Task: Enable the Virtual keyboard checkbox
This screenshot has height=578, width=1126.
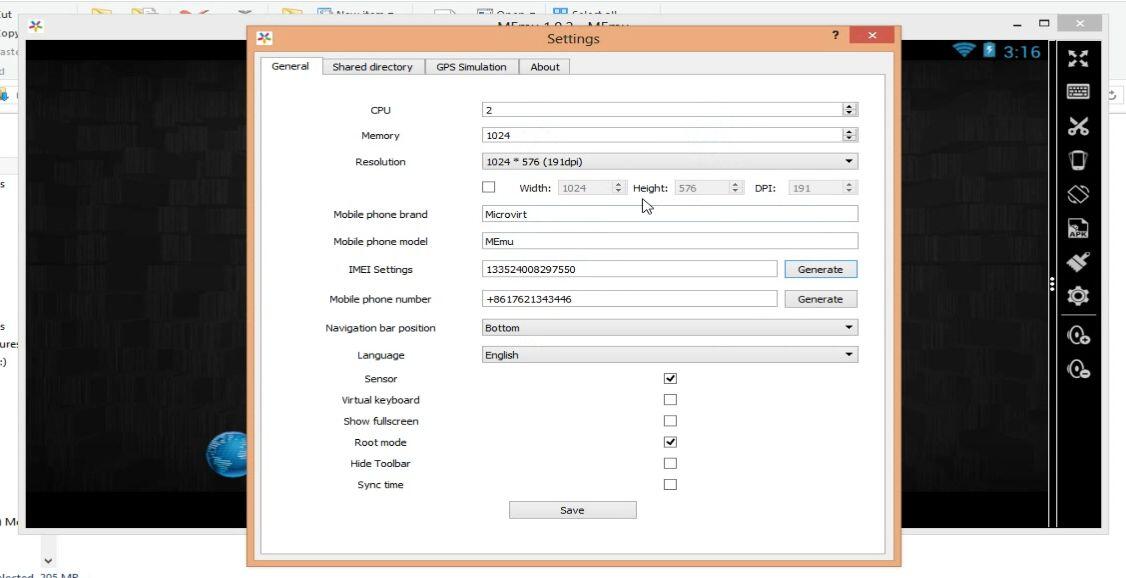Action: tap(670, 399)
